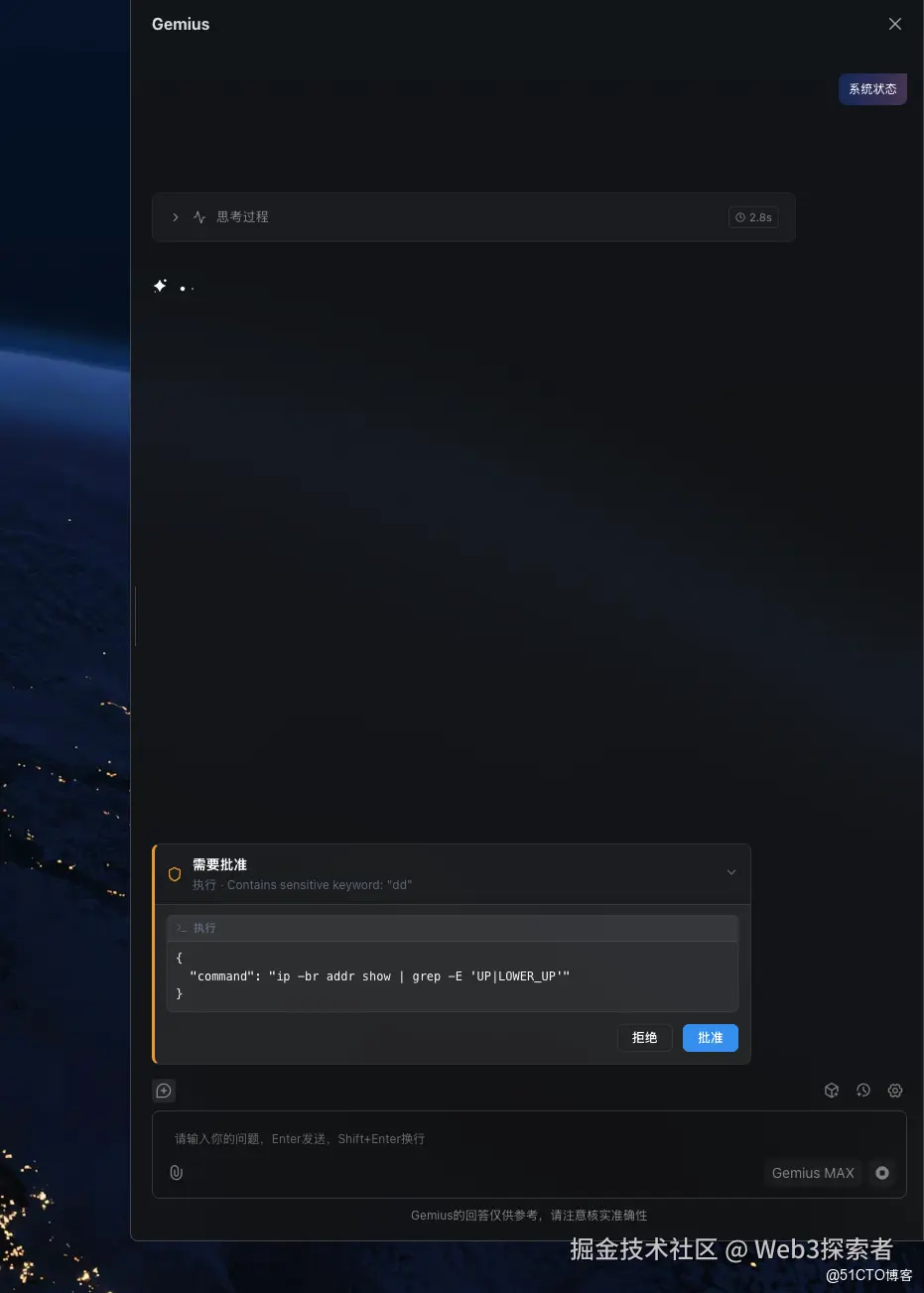Click the activity pulse icon beside 思考过程
This screenshot has width=924, height=1293.
(x=199, y=217)
